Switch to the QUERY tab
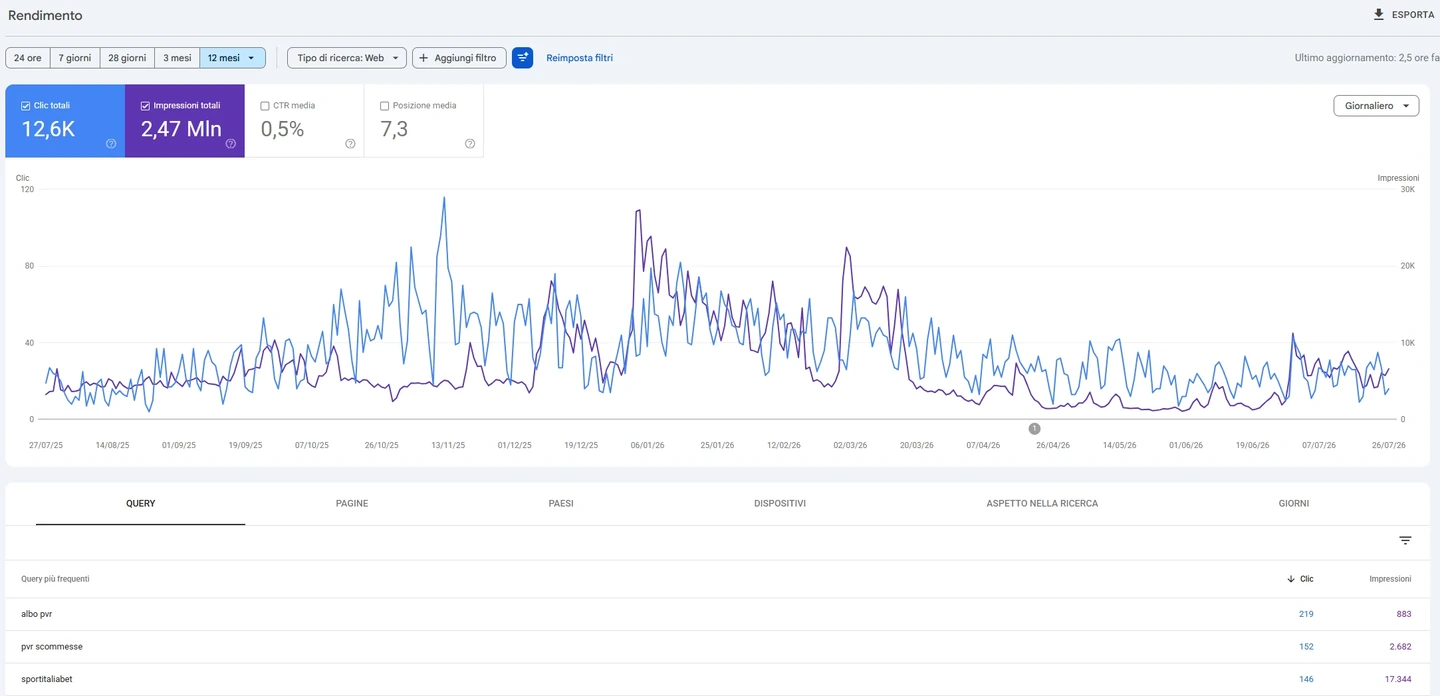The width and height of the screenshot is (1440, 696). pos(141,503)
